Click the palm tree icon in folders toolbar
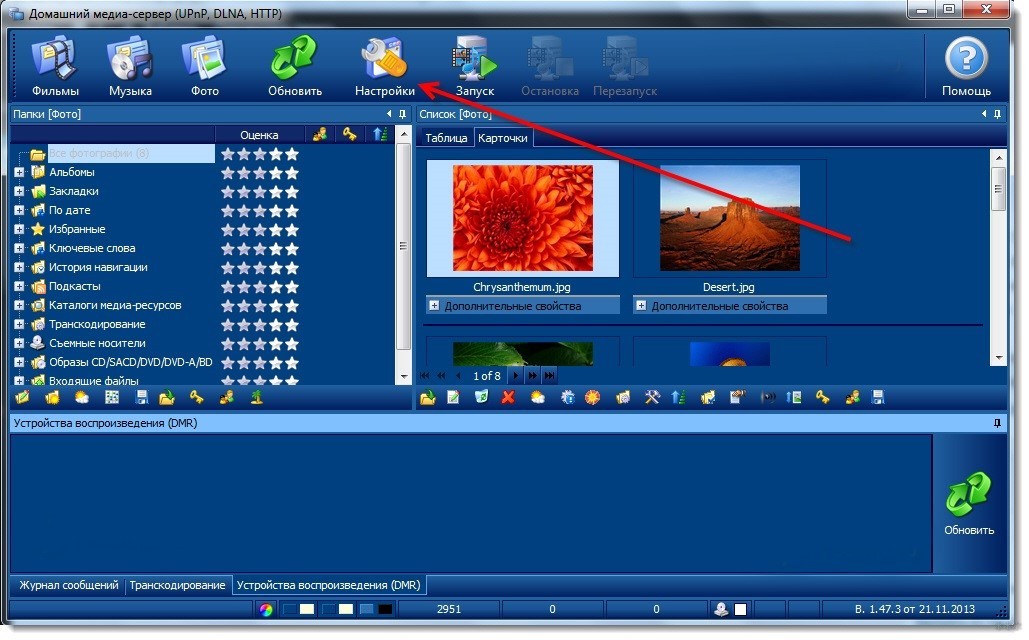 coord(257,397)
